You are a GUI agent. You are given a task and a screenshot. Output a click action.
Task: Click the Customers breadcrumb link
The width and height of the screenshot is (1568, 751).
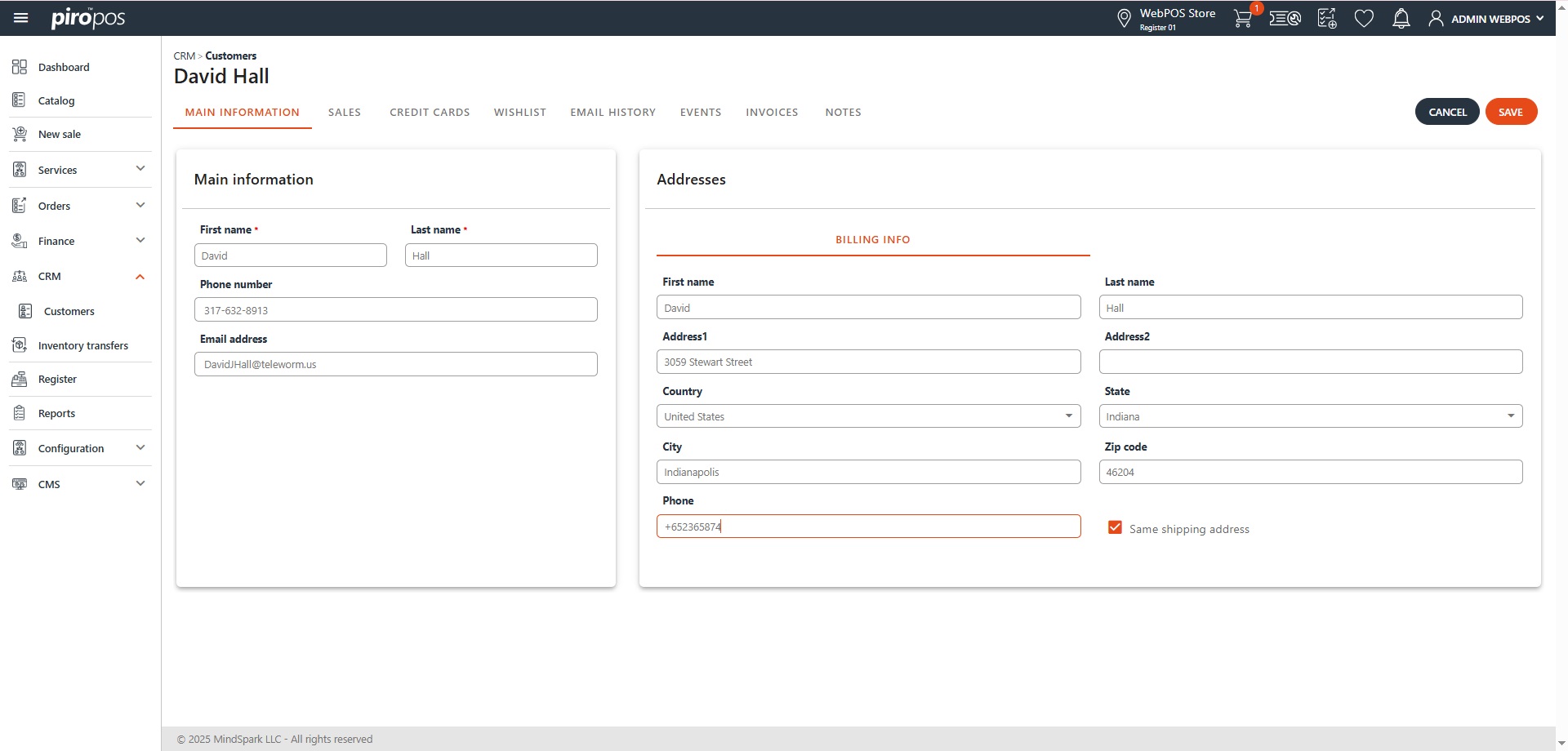[x=230, y=56]
